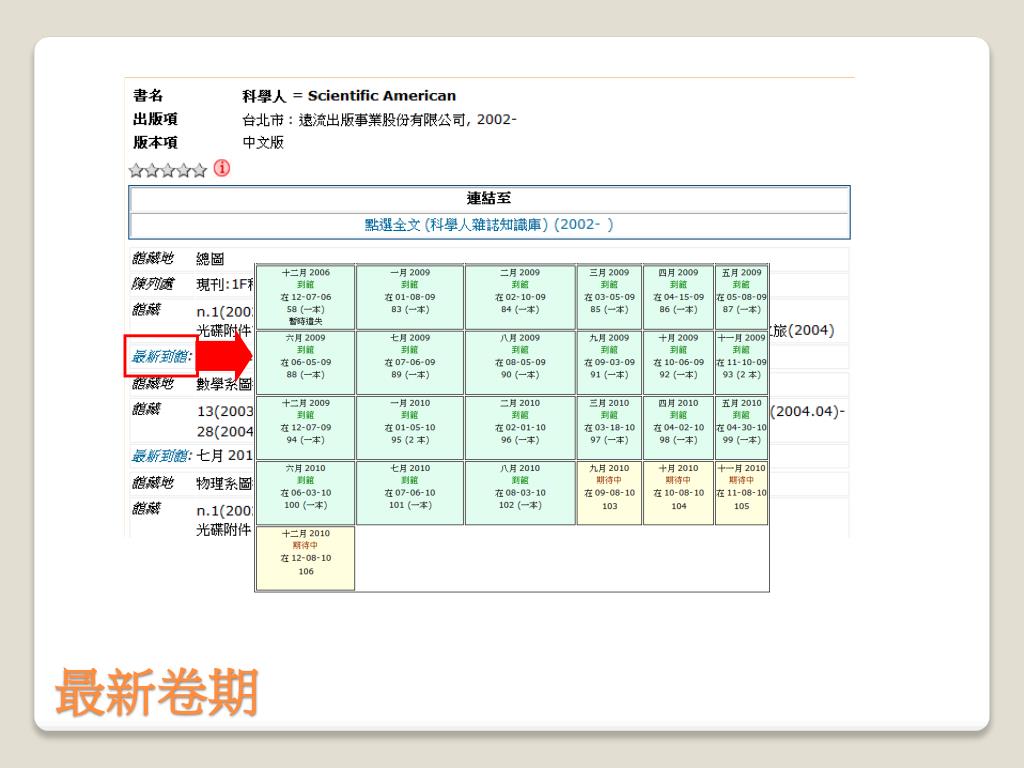Select the 五月 2010 issue cell
1024x768 pixels.
741,427
